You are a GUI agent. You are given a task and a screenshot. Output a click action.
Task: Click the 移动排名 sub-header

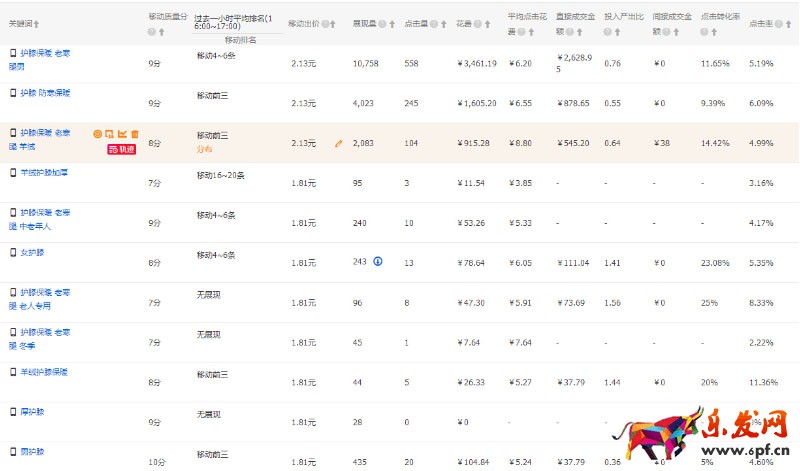240,39
